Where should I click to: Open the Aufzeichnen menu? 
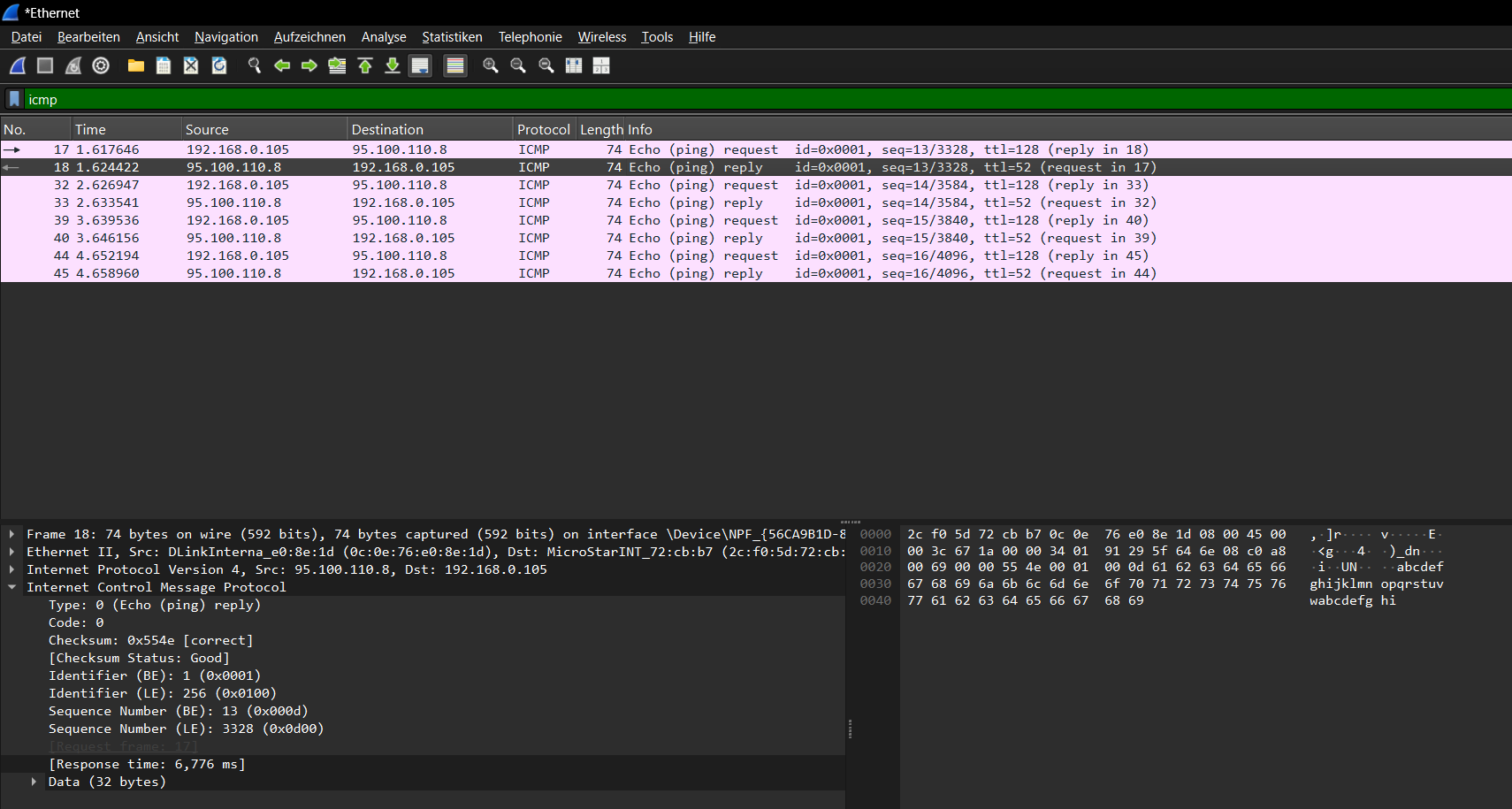(x=309, y=37)
